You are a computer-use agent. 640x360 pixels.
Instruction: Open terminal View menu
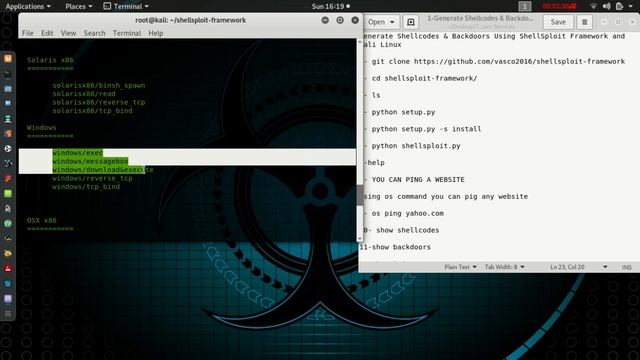pyautogui.click(x=68, y=33)
